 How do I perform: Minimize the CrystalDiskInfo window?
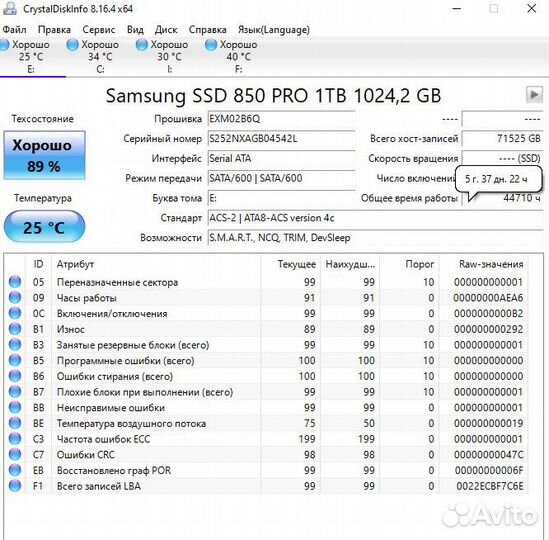(457, 8)
